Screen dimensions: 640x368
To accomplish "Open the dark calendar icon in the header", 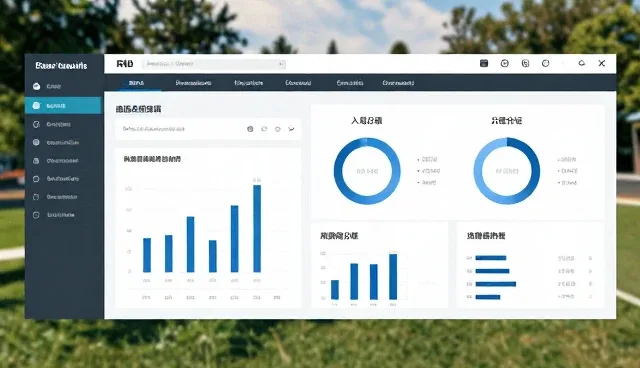I will [x=484, y=63].
